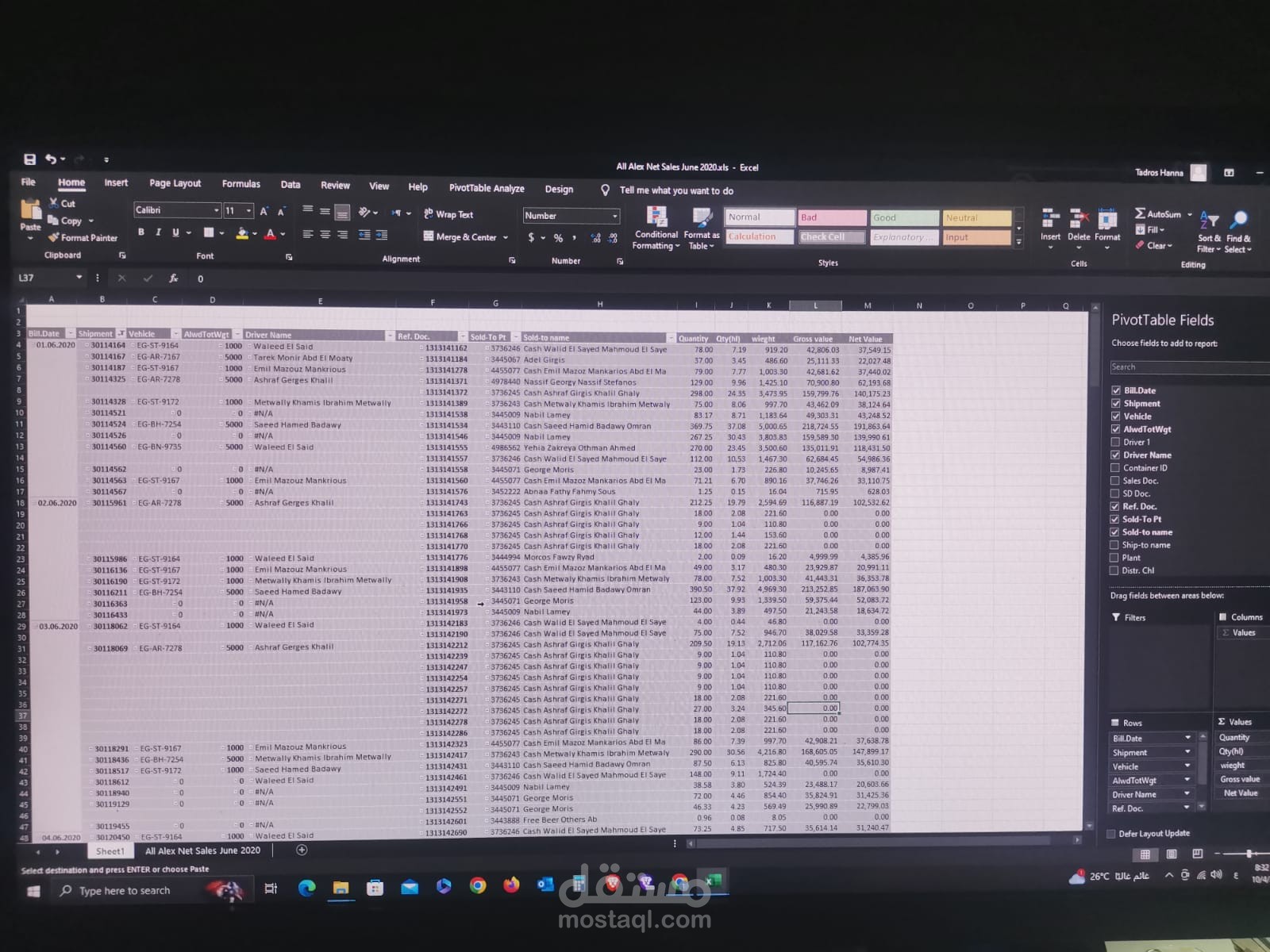
Task: Open the Calibri font name dropdown
Action: (216, 210)
